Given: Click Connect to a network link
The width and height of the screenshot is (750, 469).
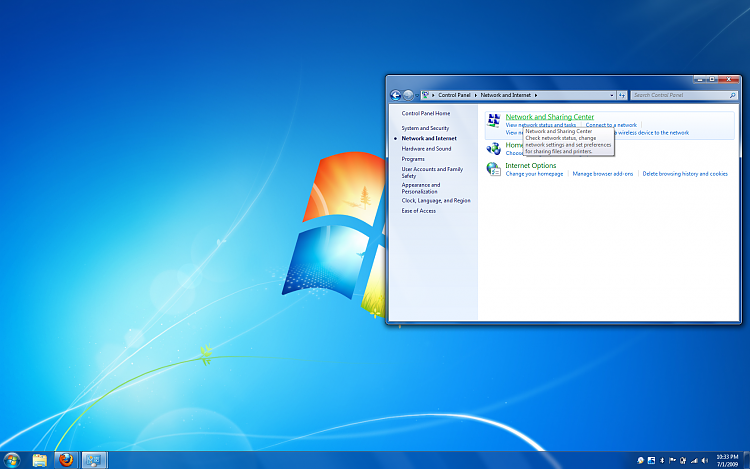Looking at the screenshot, I should pos(611,125).
